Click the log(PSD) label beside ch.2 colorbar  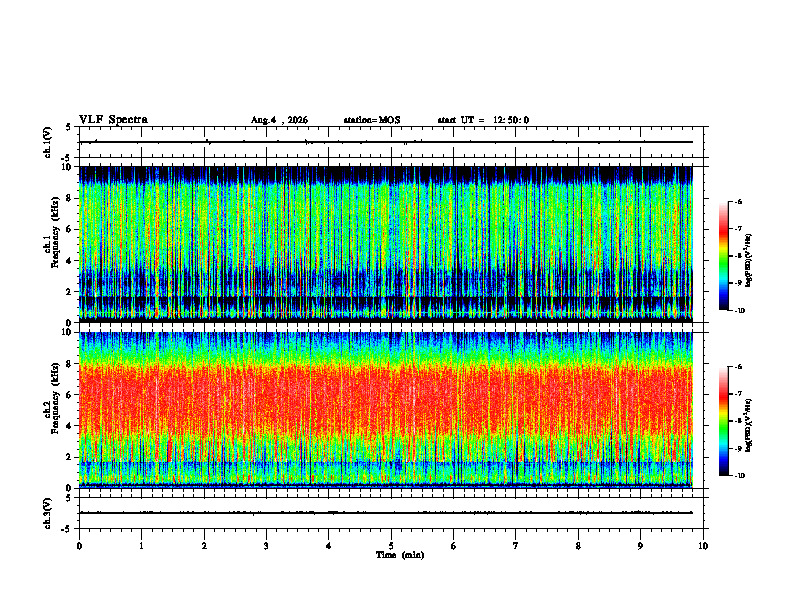(x=749, y=426)
